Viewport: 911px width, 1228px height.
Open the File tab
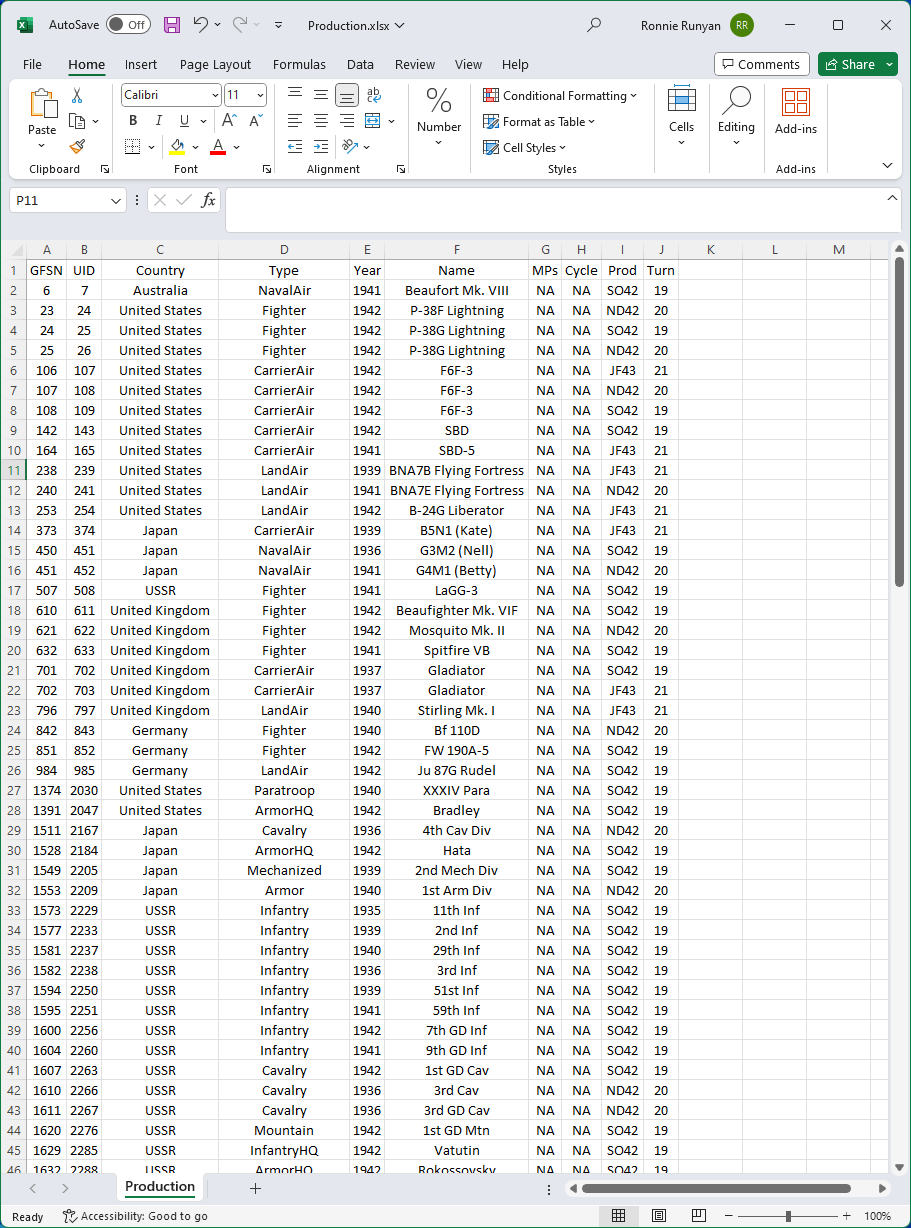(32, 64)
